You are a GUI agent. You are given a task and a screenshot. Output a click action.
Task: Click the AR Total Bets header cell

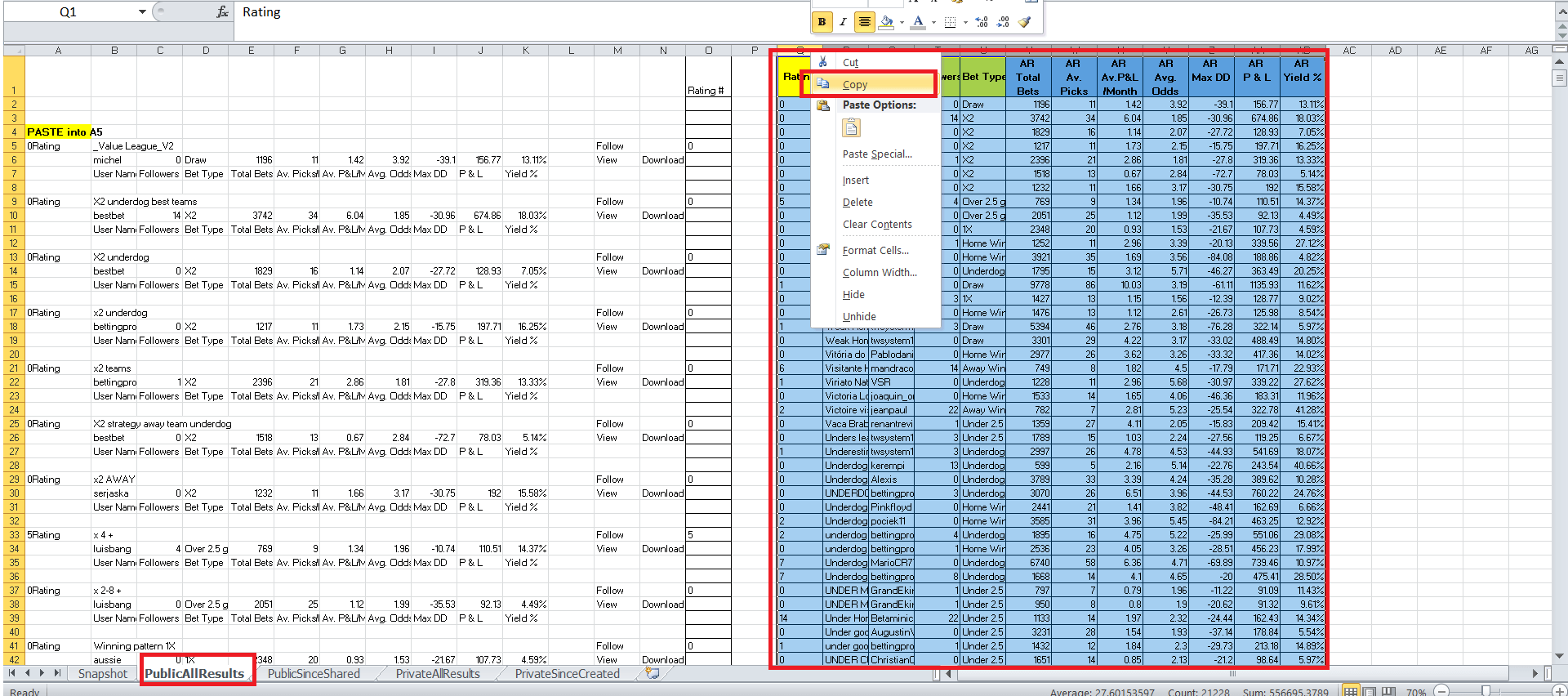pyautogui.click(x=1027, y=77)
